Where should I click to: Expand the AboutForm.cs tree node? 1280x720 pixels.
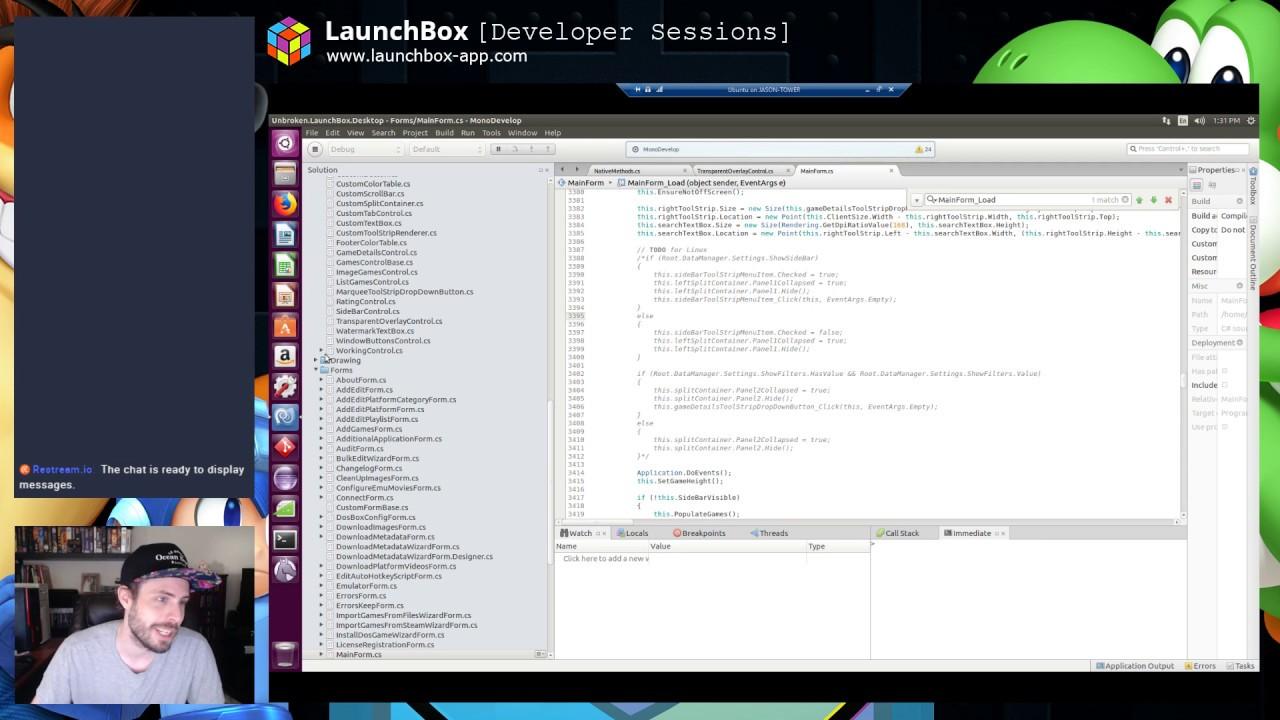(x=321, y=380)
